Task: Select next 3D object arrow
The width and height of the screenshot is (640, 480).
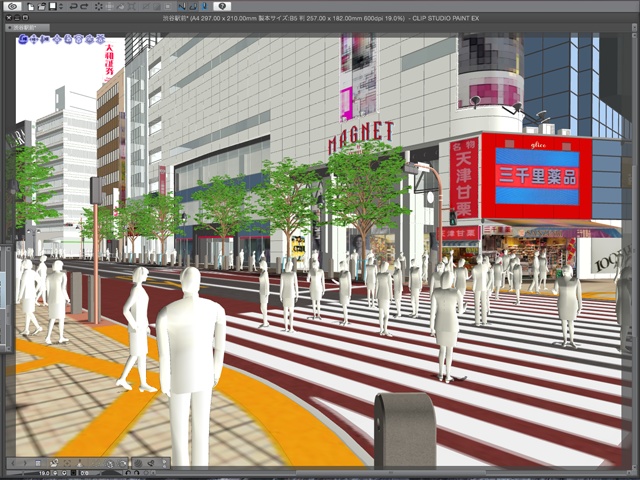Action: click(25, 463)
